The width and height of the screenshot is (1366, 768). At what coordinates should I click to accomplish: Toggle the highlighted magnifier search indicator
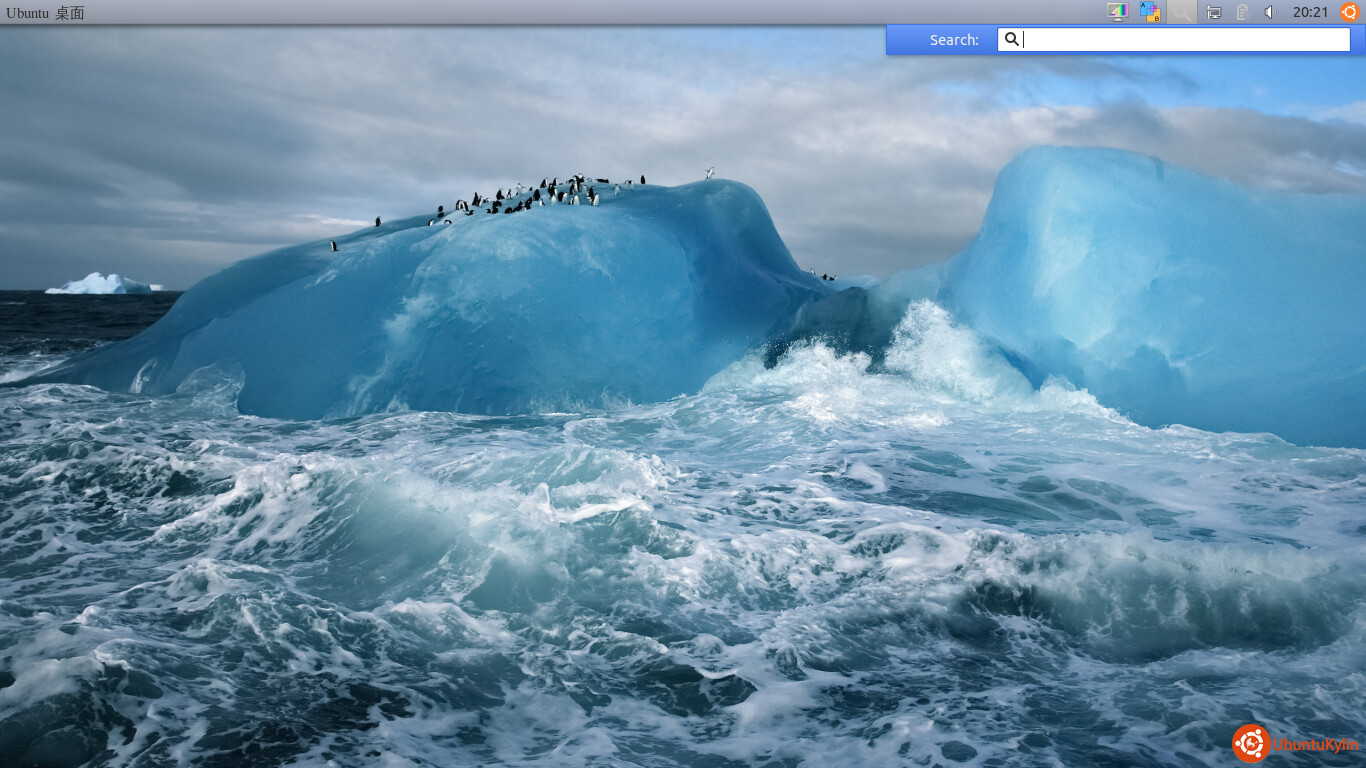click(x=1182, y=12)
